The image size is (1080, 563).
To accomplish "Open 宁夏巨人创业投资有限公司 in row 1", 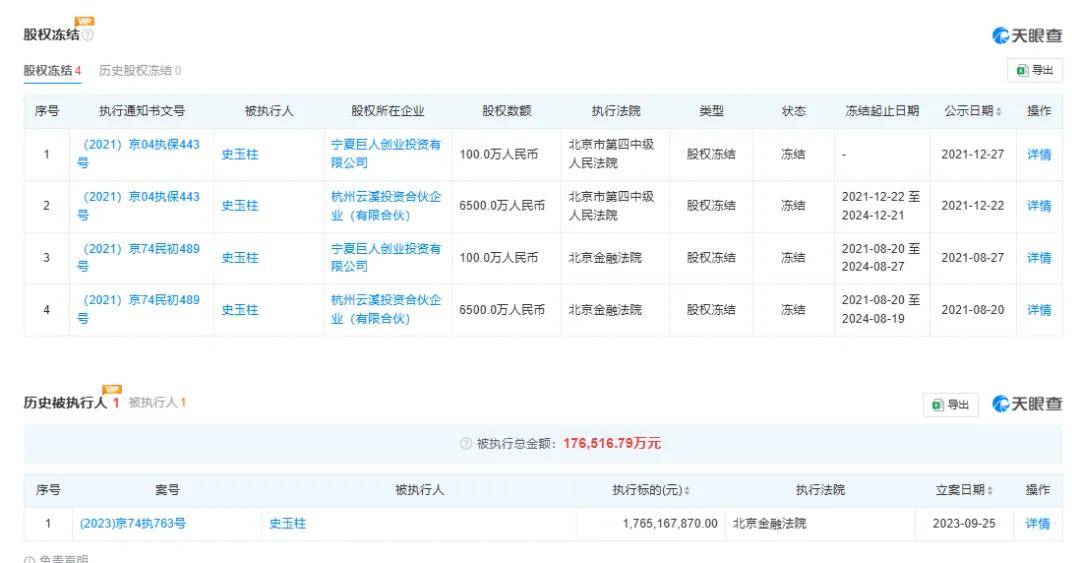I will [386, 154].
